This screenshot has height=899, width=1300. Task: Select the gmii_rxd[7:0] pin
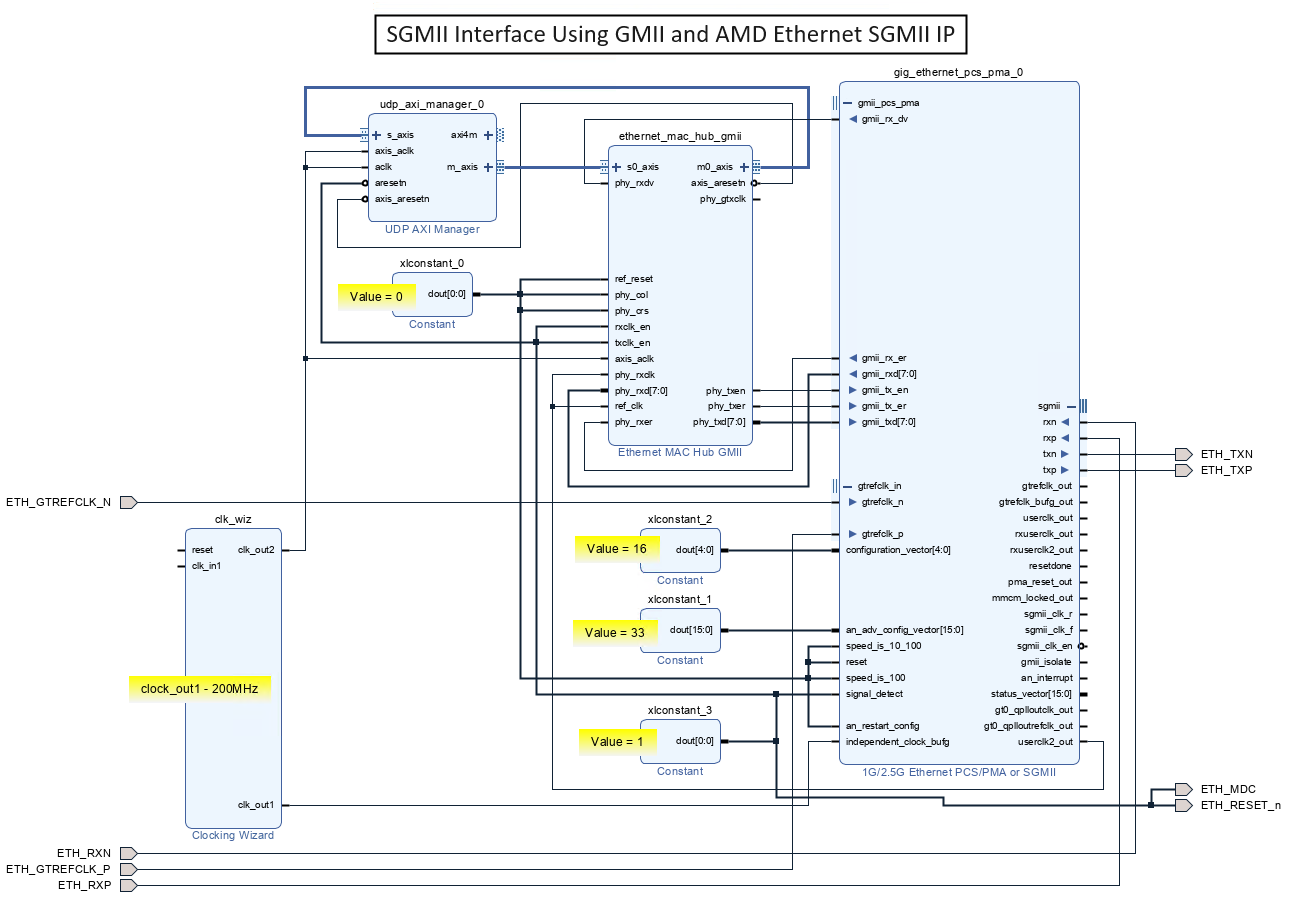(x=888, y=374)
